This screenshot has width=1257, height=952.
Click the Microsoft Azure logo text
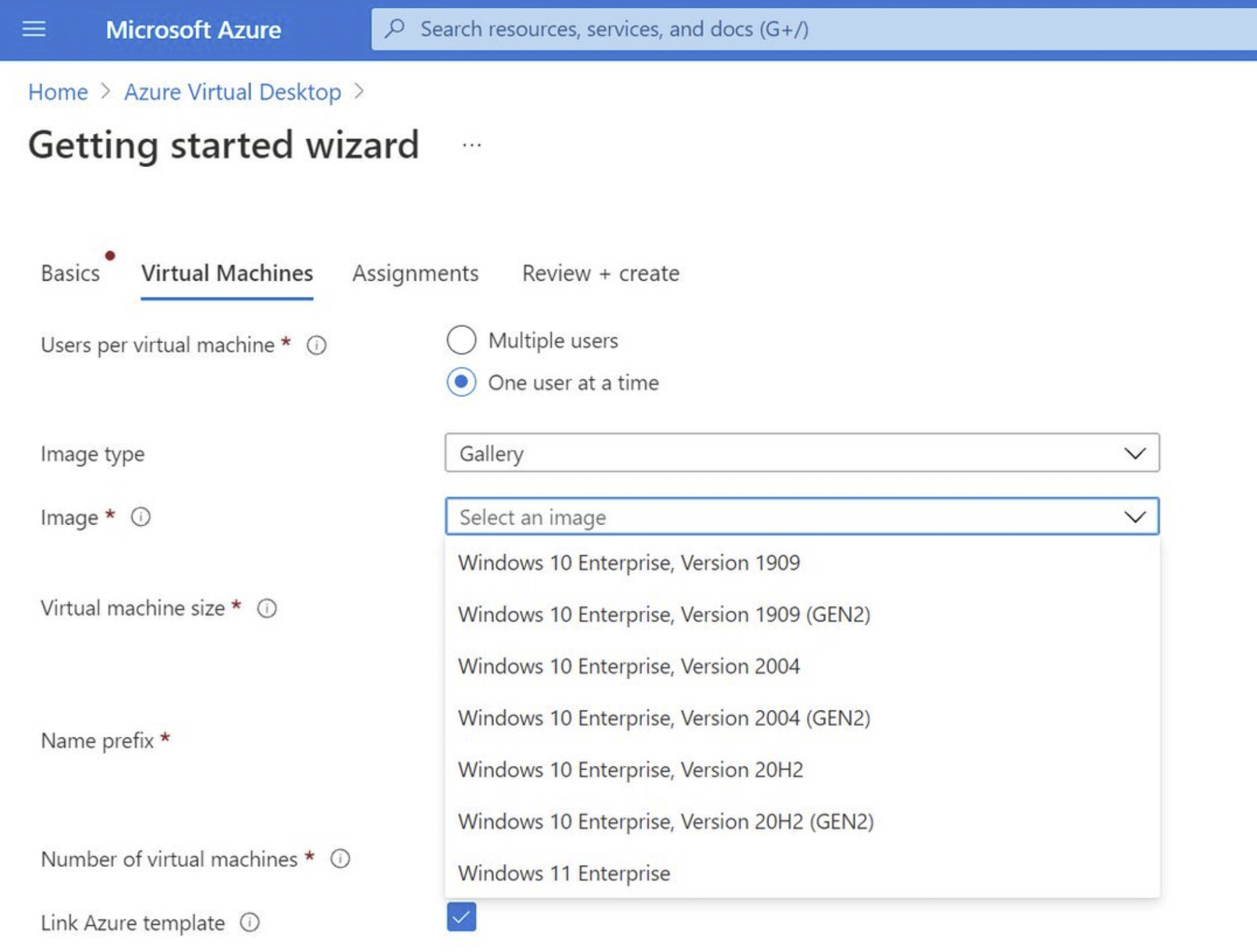pos(193,29)
